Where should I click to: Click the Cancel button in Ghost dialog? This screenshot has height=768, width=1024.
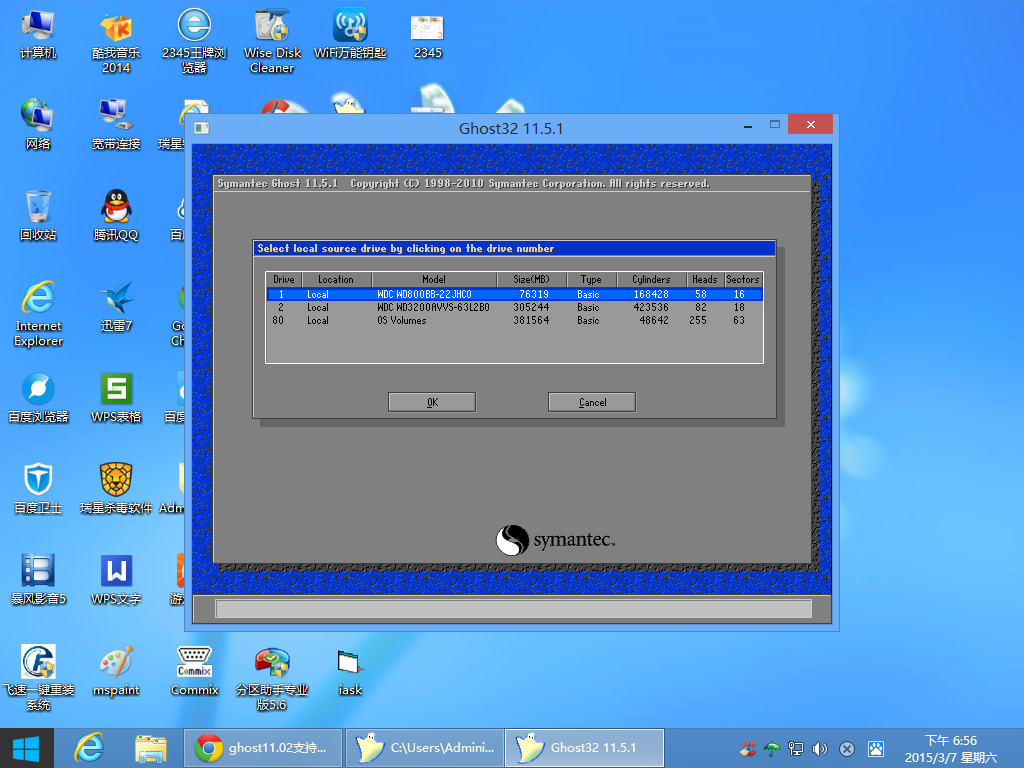pos(592,402)
